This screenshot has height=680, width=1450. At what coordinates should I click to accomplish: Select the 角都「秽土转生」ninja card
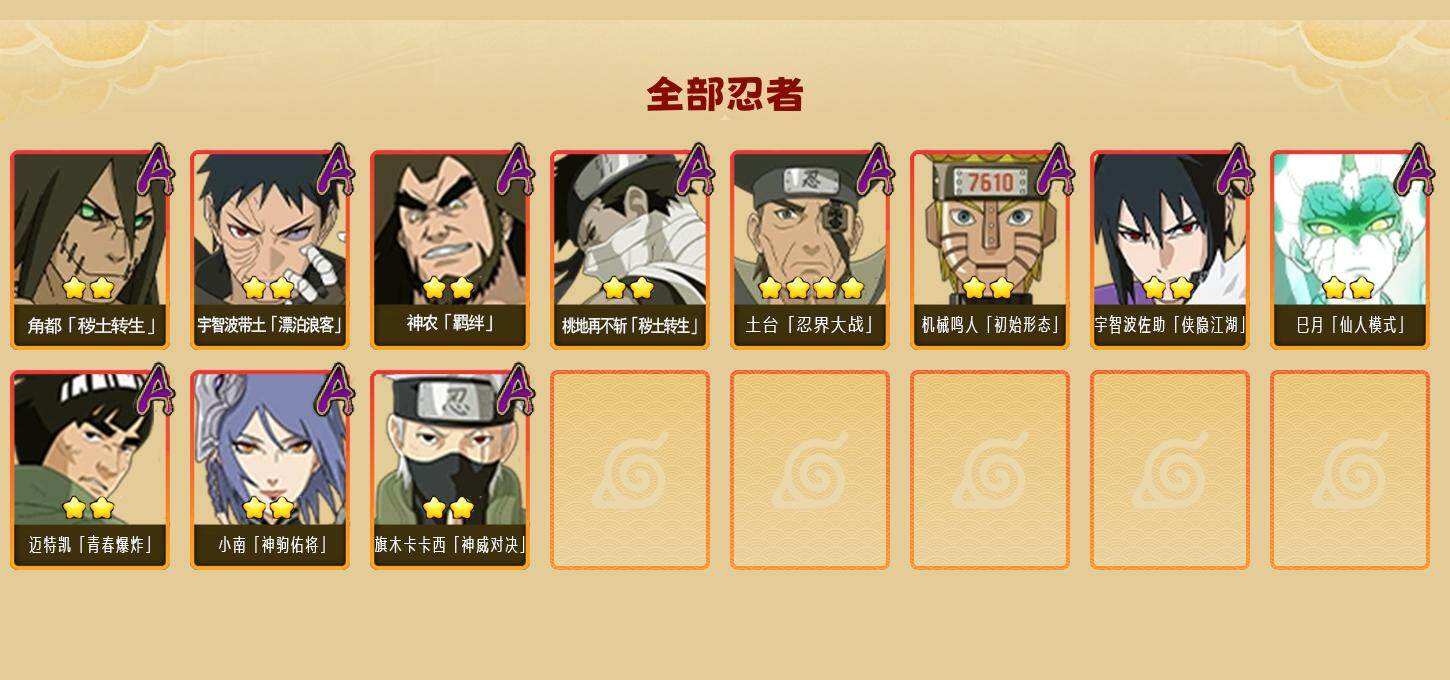pyautogui.click(x=90, y=250)
